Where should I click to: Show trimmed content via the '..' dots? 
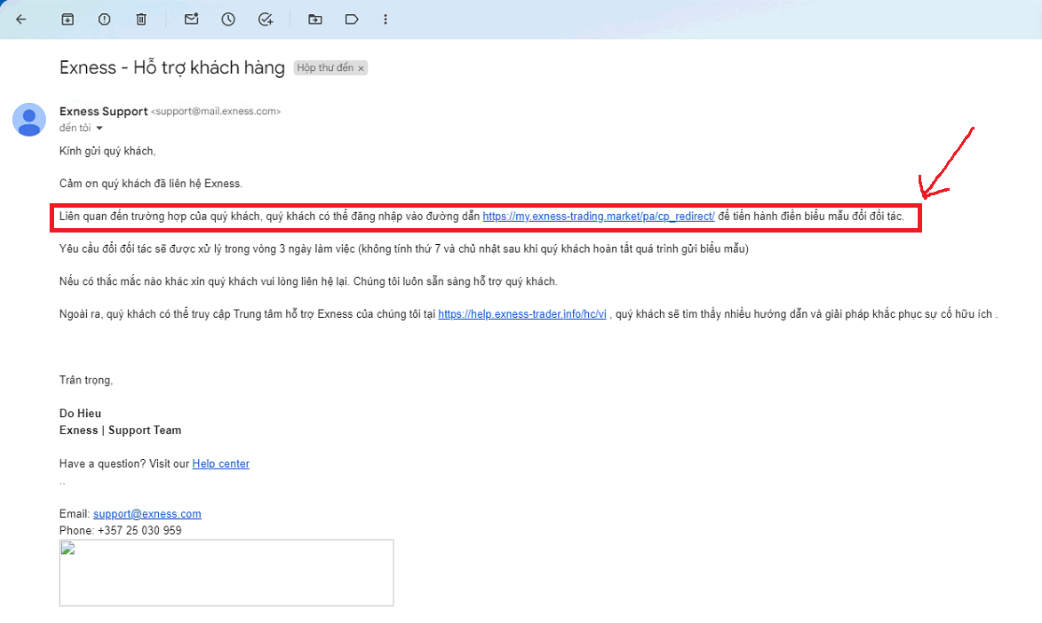pos(62,482)
